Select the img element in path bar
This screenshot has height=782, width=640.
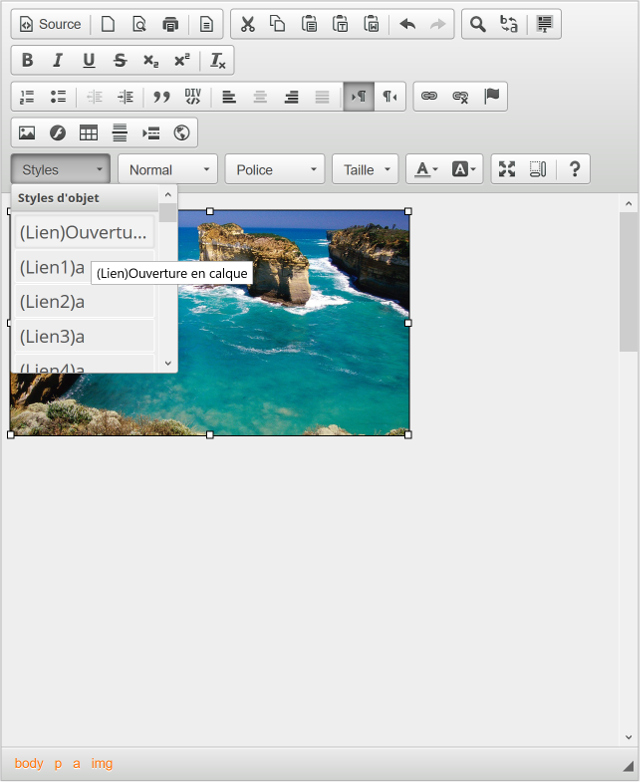point(102,763)
